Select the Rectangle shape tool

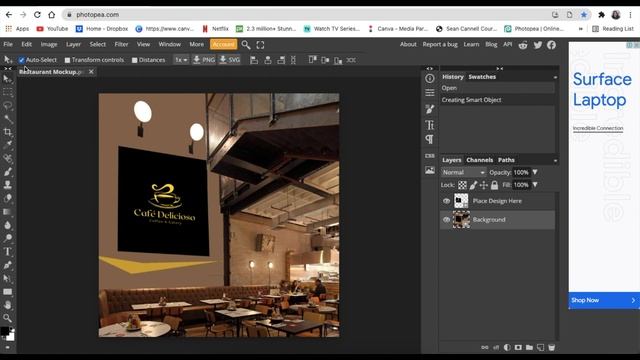(x=7, y=291)
